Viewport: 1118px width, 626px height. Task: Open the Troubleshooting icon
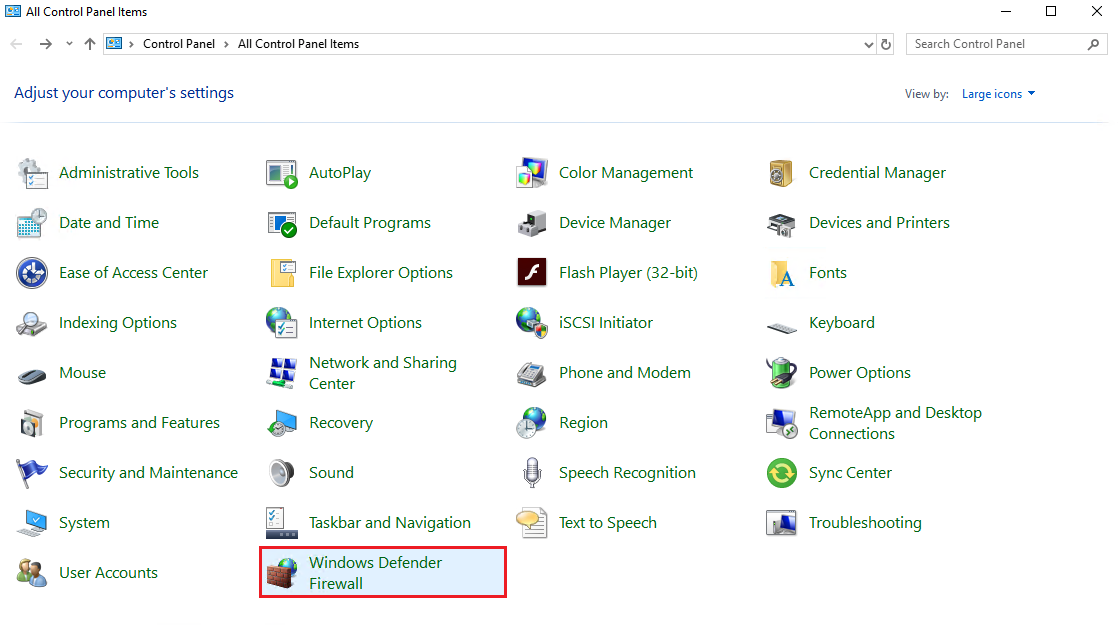tap(781, 523)
